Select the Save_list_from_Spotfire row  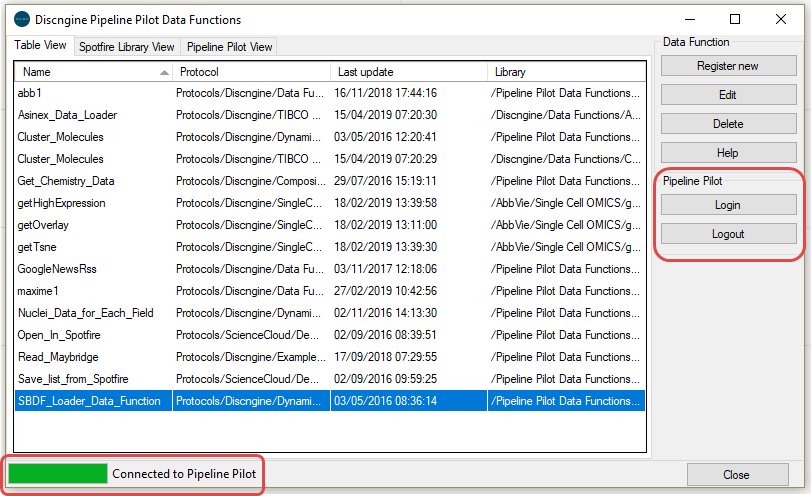[330, 379]
